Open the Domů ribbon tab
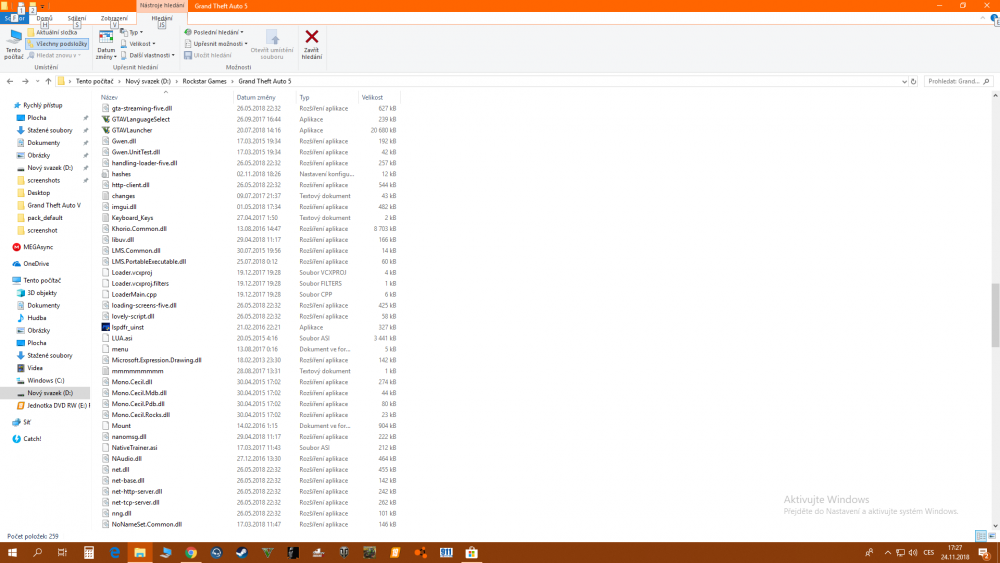Viewport: 1000px width, 563px height. coord(44,18)
